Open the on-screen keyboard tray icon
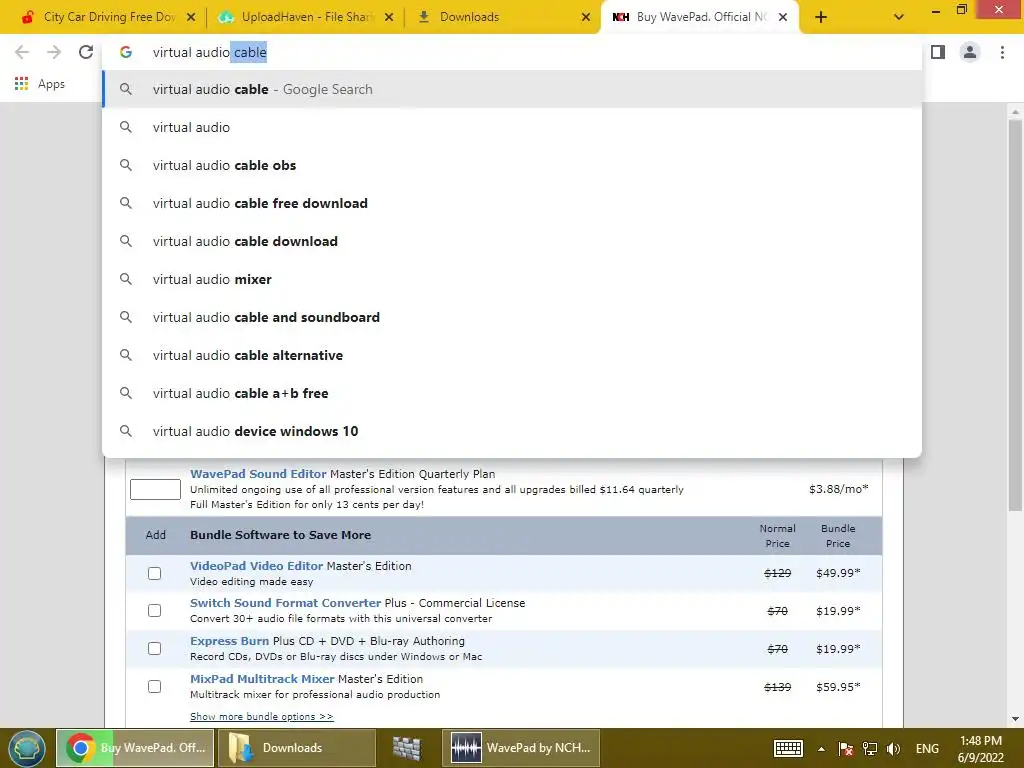The image size is (1024, 768). coord(788,748)
